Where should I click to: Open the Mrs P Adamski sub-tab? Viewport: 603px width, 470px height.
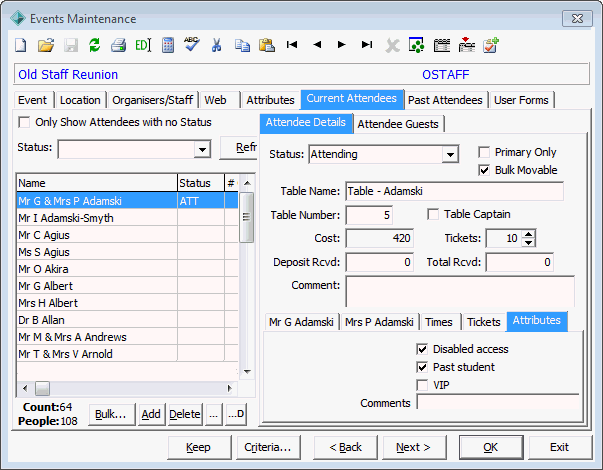tap(379, 322)
